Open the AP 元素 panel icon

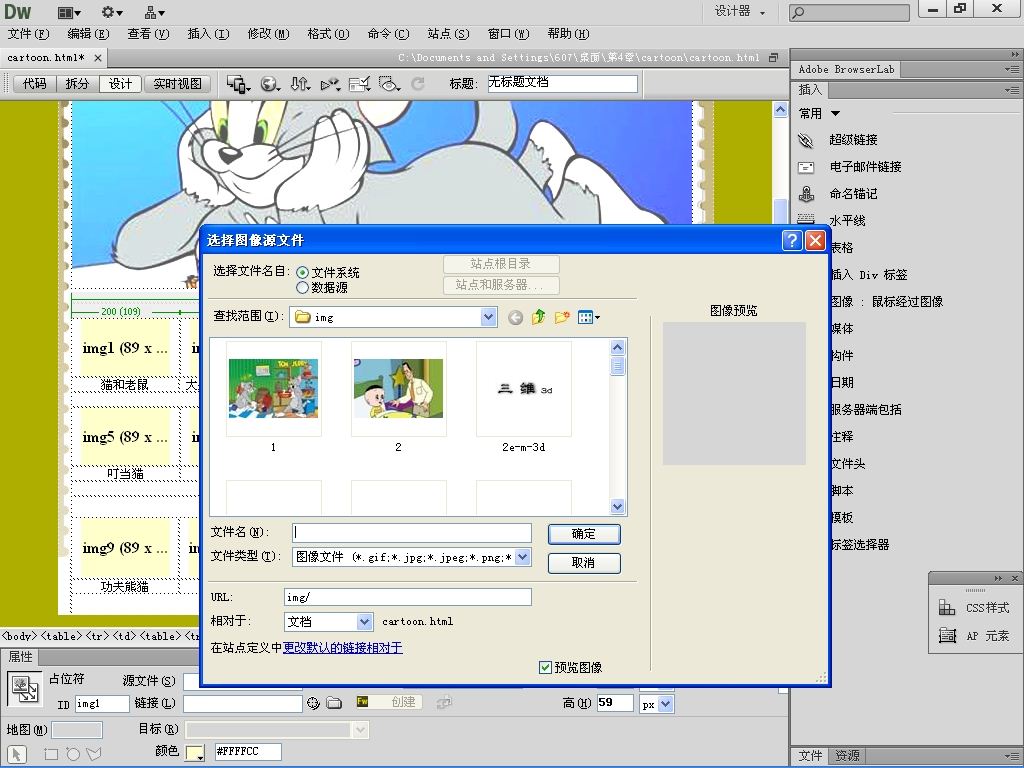pyautogui.click(x=947, y=635)
